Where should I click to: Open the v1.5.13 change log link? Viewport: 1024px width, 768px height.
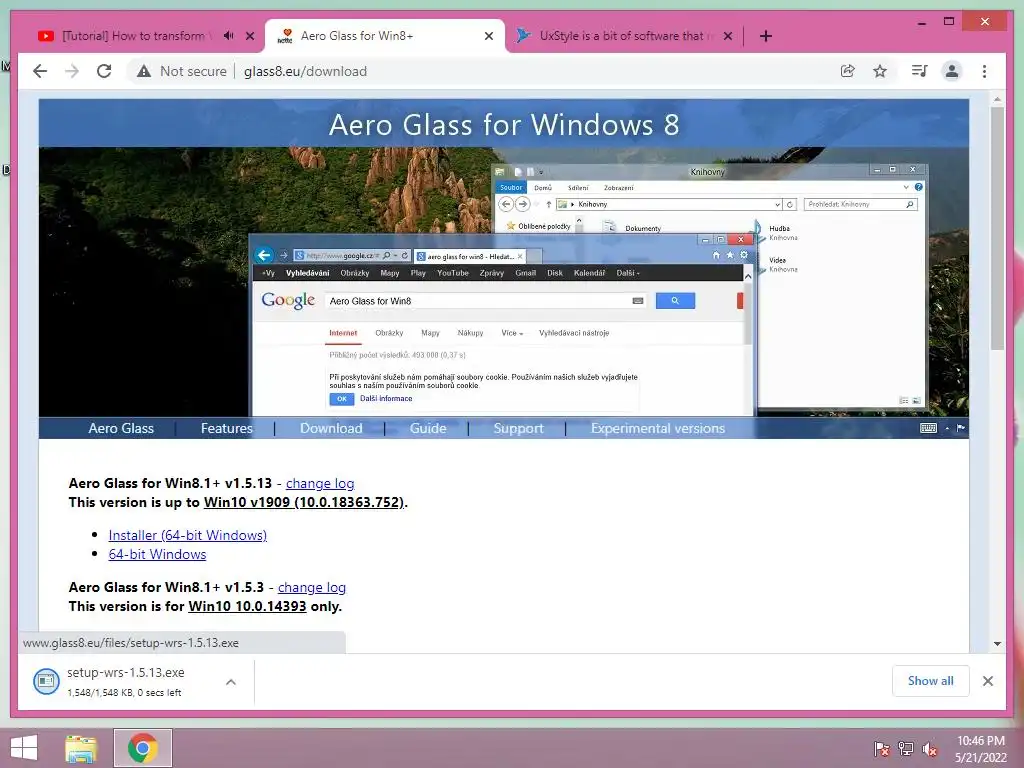pos(320,483)
